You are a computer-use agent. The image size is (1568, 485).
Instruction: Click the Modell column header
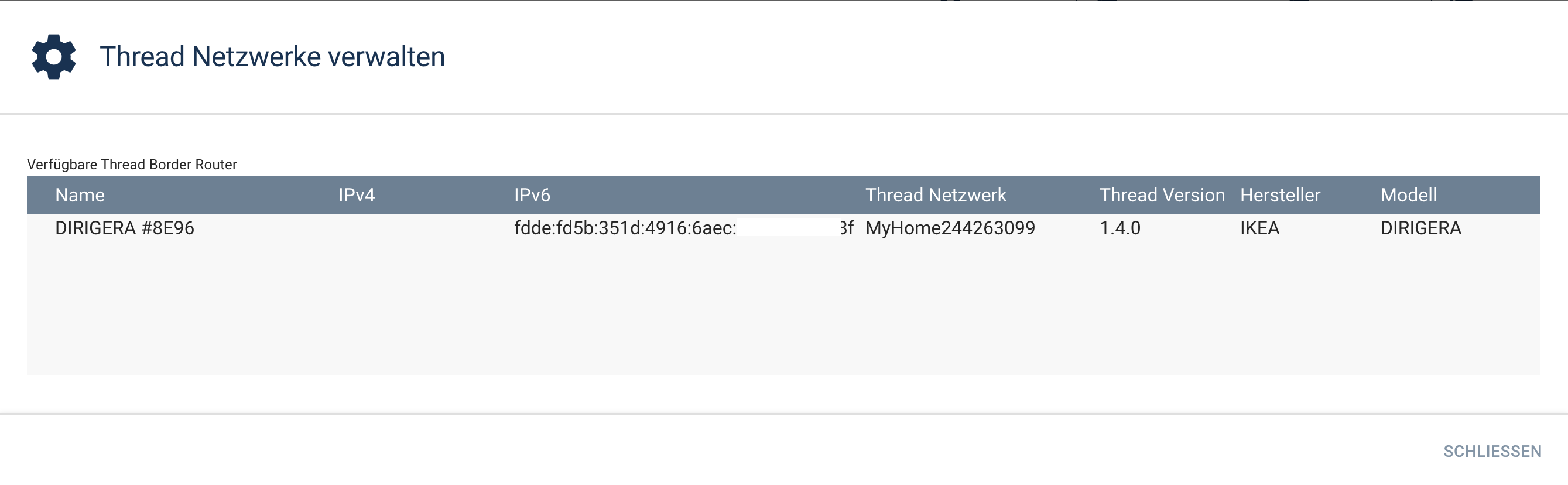point(1409,195)
